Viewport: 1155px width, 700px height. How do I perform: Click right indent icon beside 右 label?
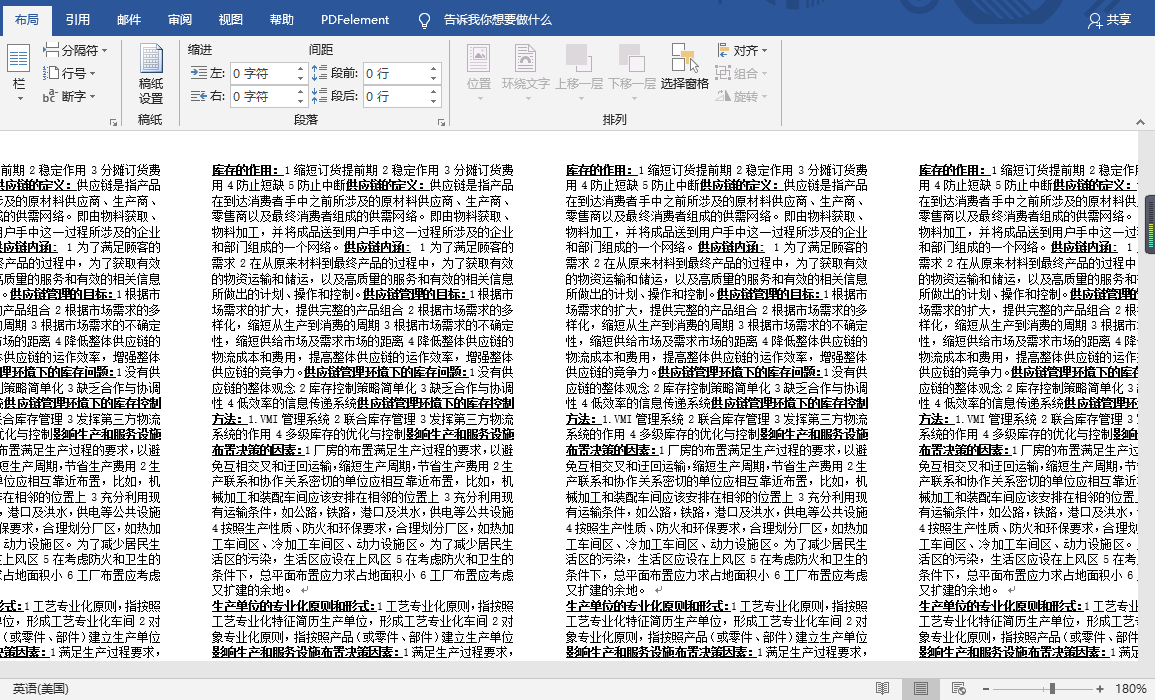tap(199, 96)
